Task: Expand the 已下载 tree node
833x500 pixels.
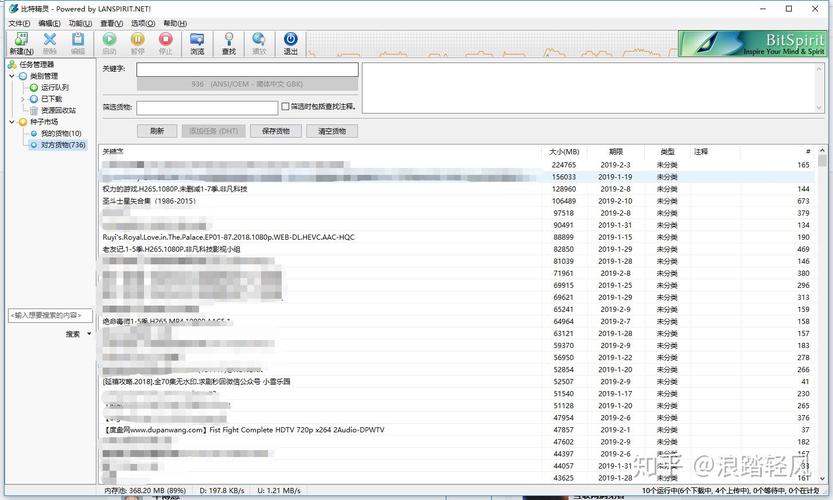Action: coord(21,99)
